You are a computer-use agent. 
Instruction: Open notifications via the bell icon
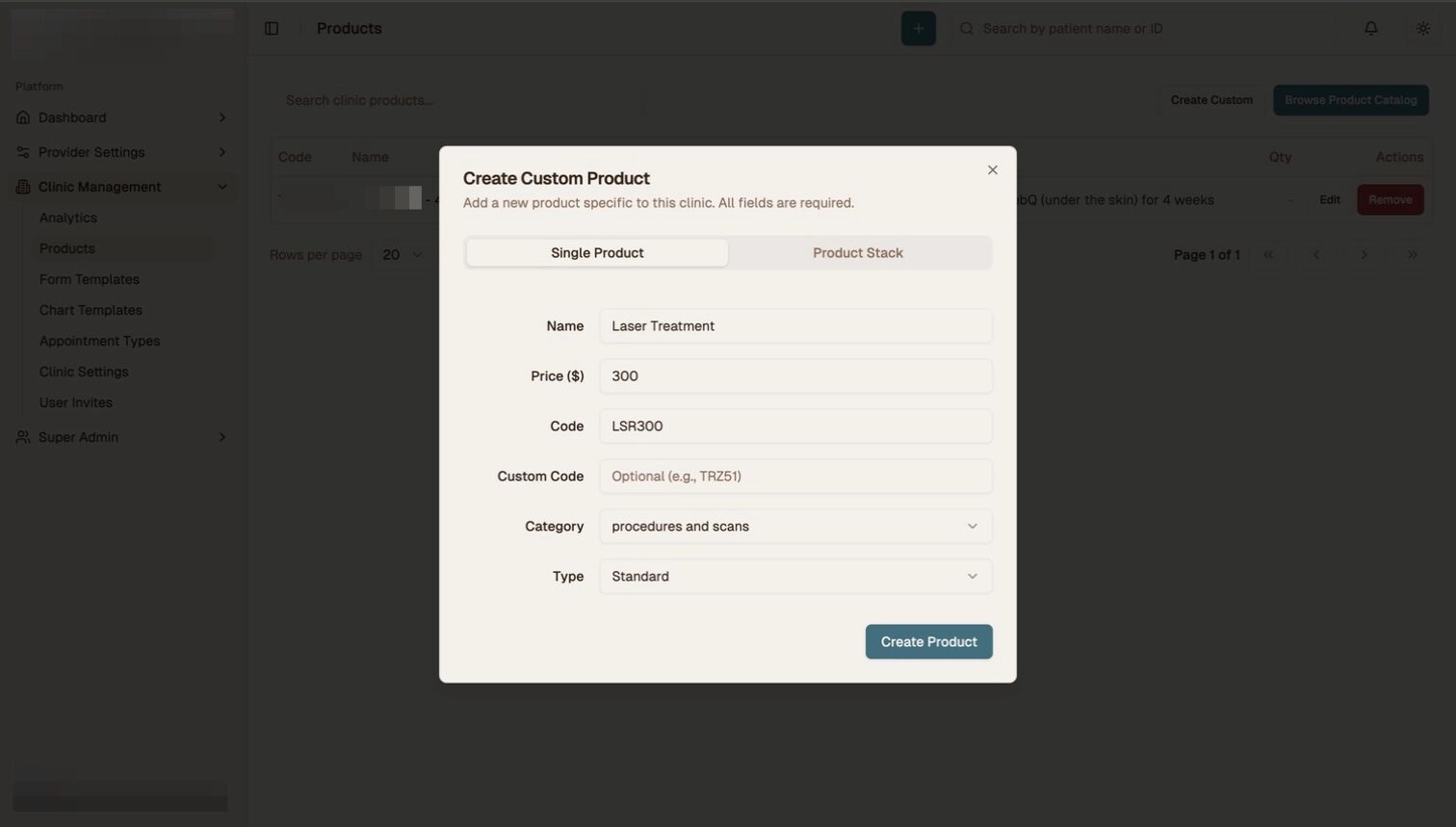point(1370,28)
